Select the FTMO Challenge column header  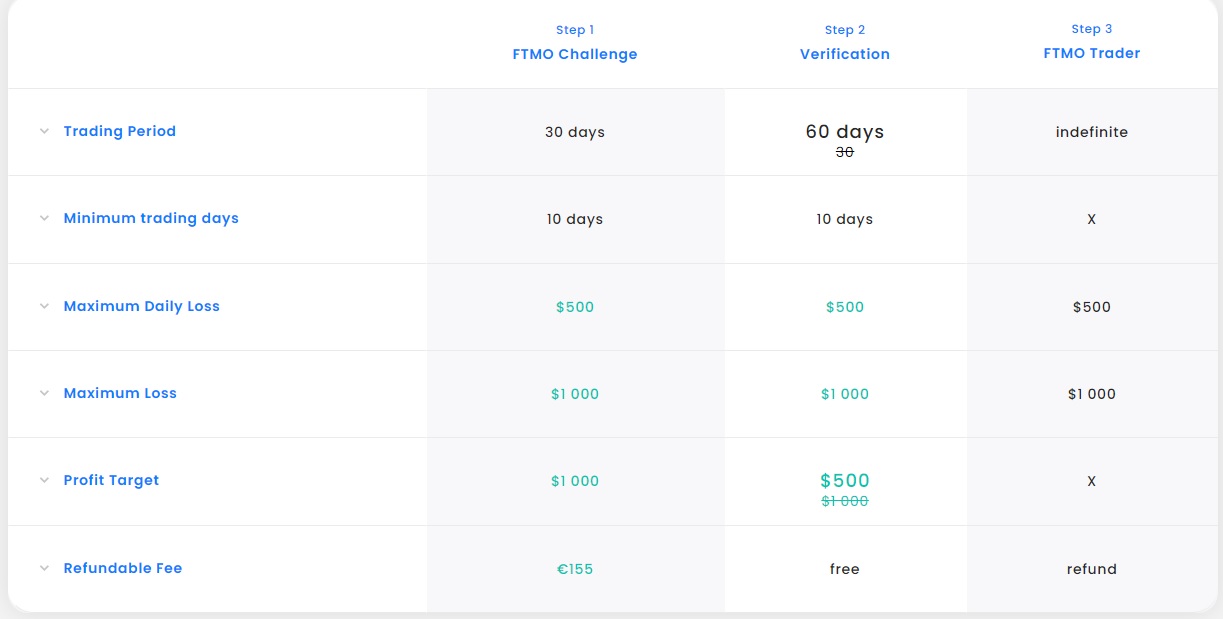click(574, 54)
